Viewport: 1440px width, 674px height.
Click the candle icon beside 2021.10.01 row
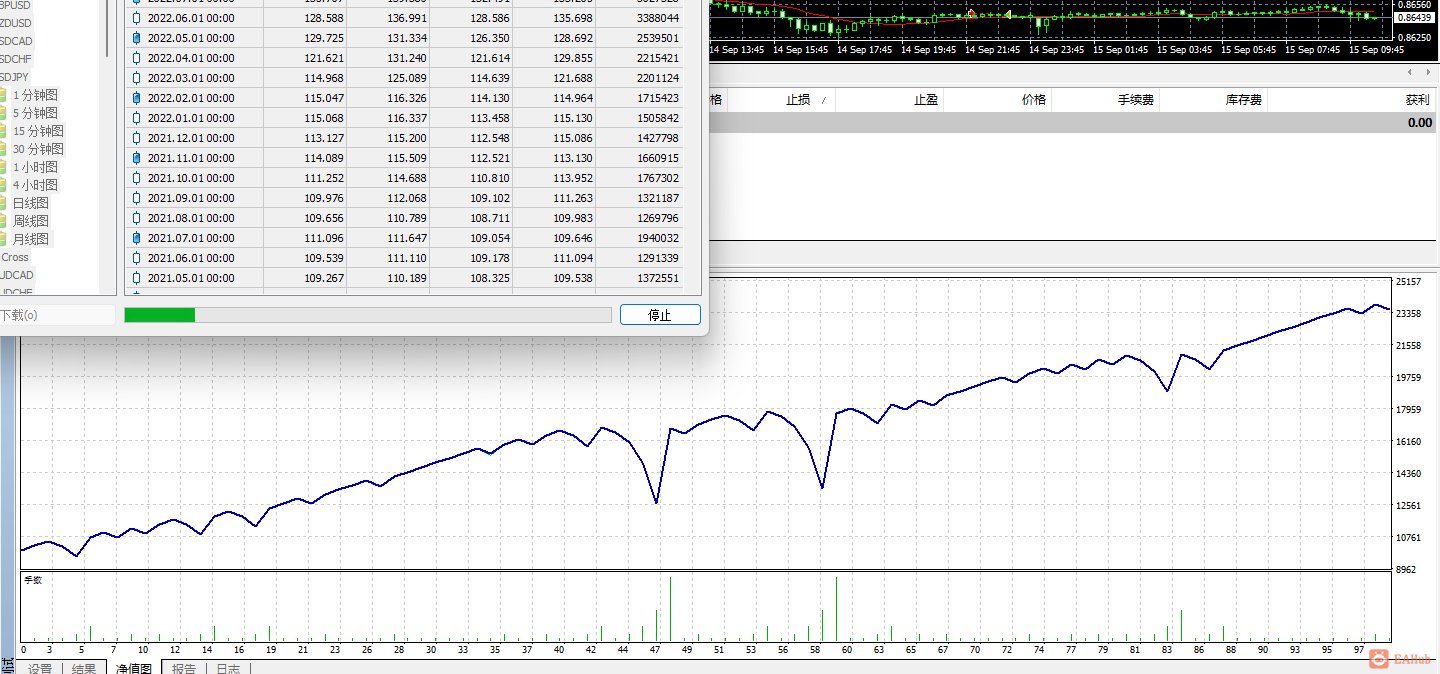tap(137, 178)
